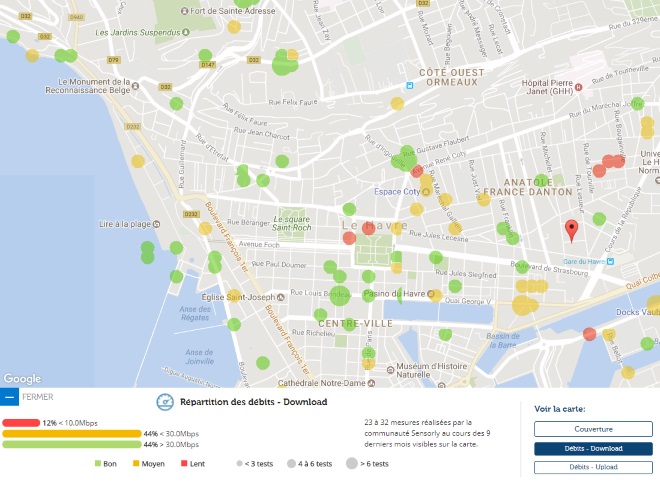The image size is (660, 488).
Task: Click the Anse de Joinville water label
Action: point(200,357)
